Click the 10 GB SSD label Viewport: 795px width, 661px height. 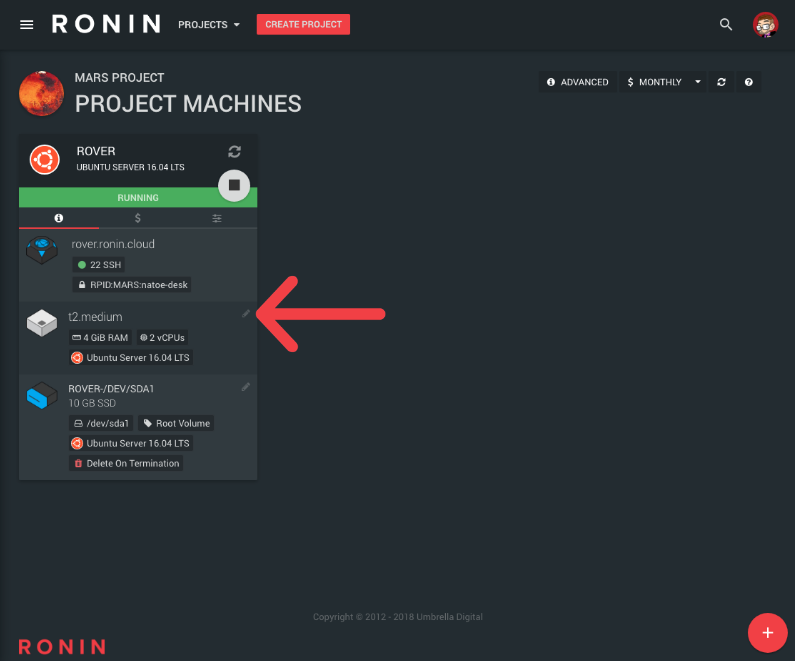[92, 403]
